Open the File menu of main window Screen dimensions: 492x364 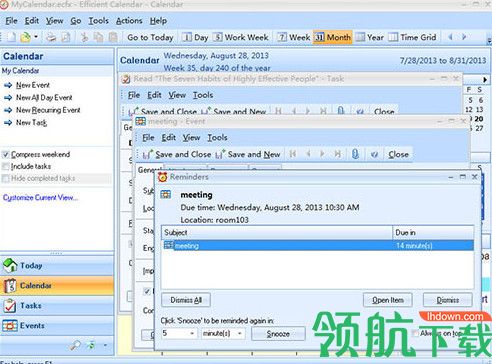(x=11, y=21)
